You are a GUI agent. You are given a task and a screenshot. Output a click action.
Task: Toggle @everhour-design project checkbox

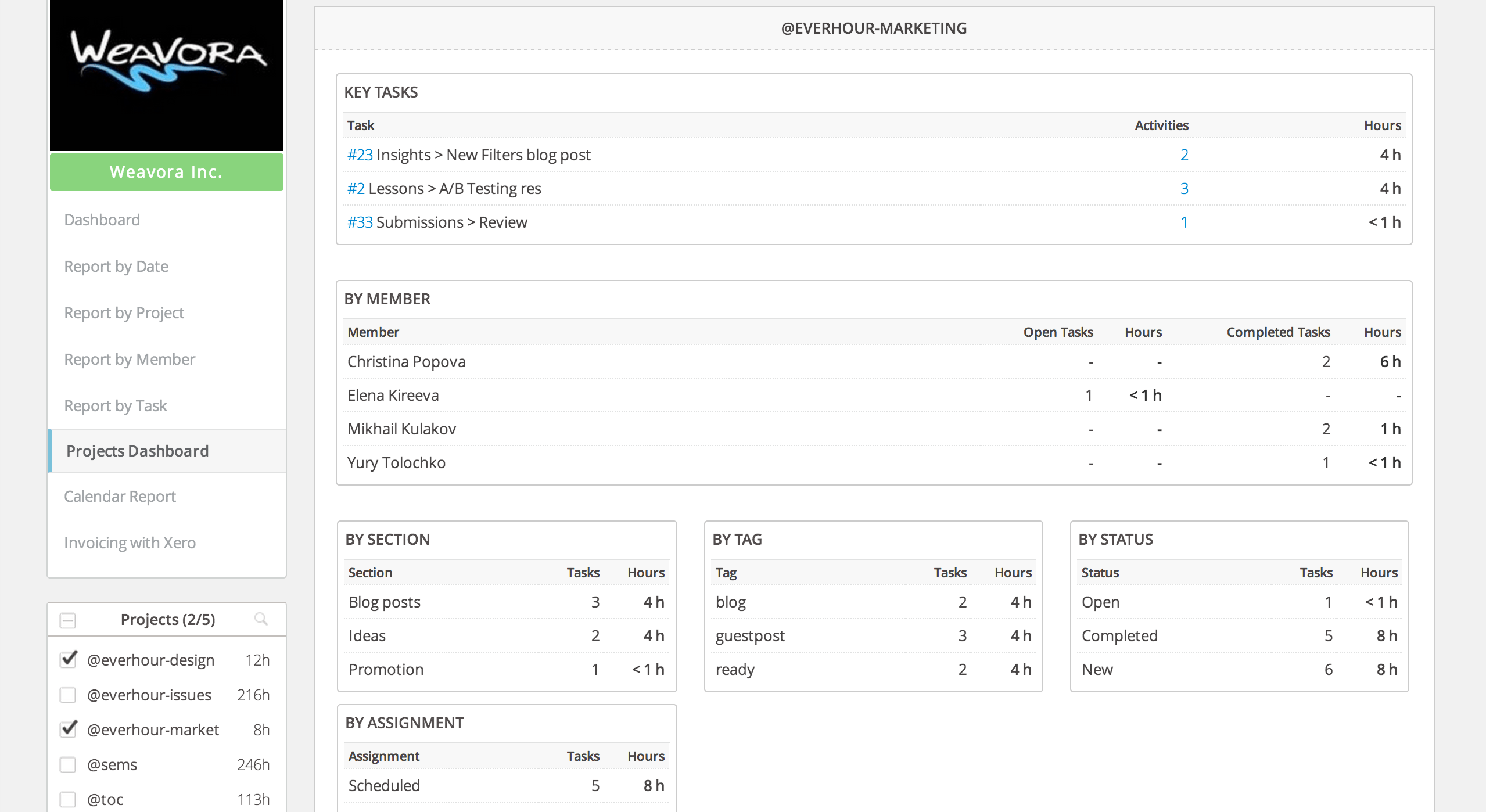click(x=68, y=659)
